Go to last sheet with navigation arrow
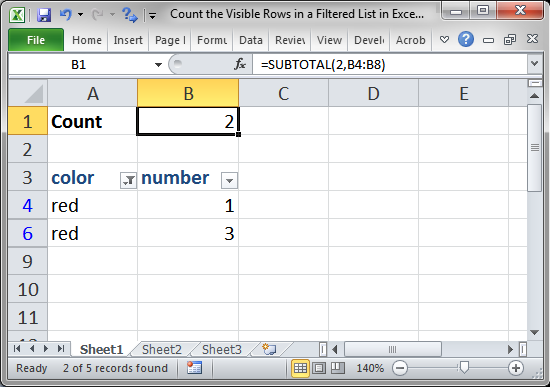 61,349
